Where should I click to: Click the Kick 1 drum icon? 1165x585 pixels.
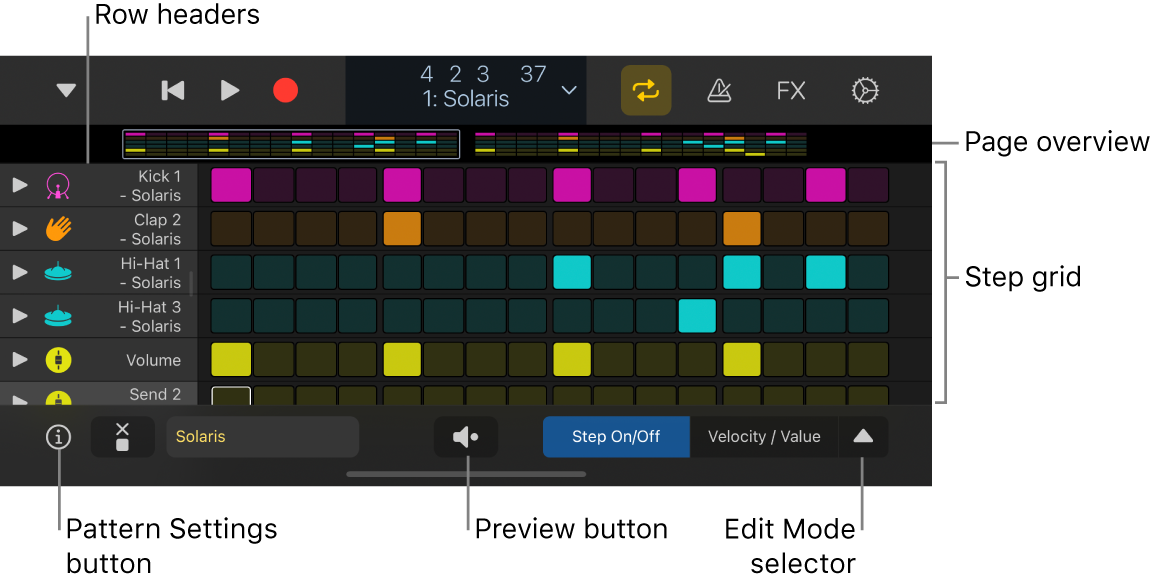pos(59,185)
